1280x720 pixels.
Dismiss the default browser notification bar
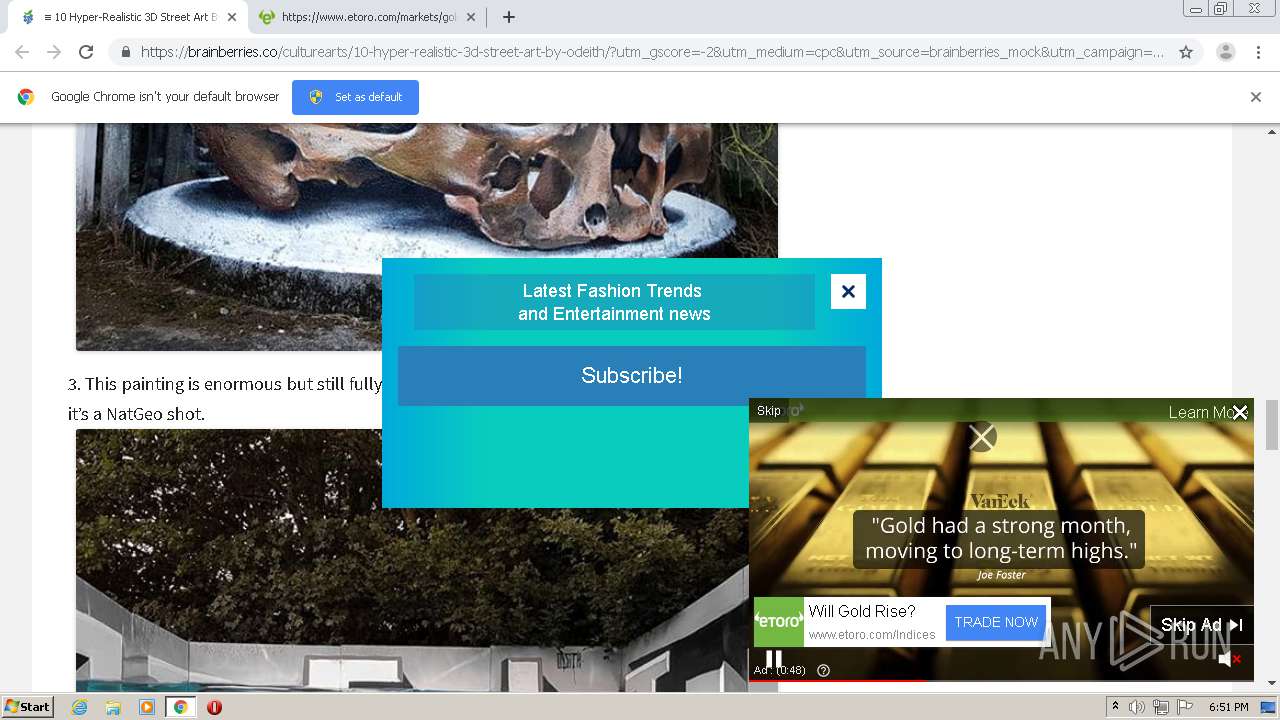click(1256, 97)
